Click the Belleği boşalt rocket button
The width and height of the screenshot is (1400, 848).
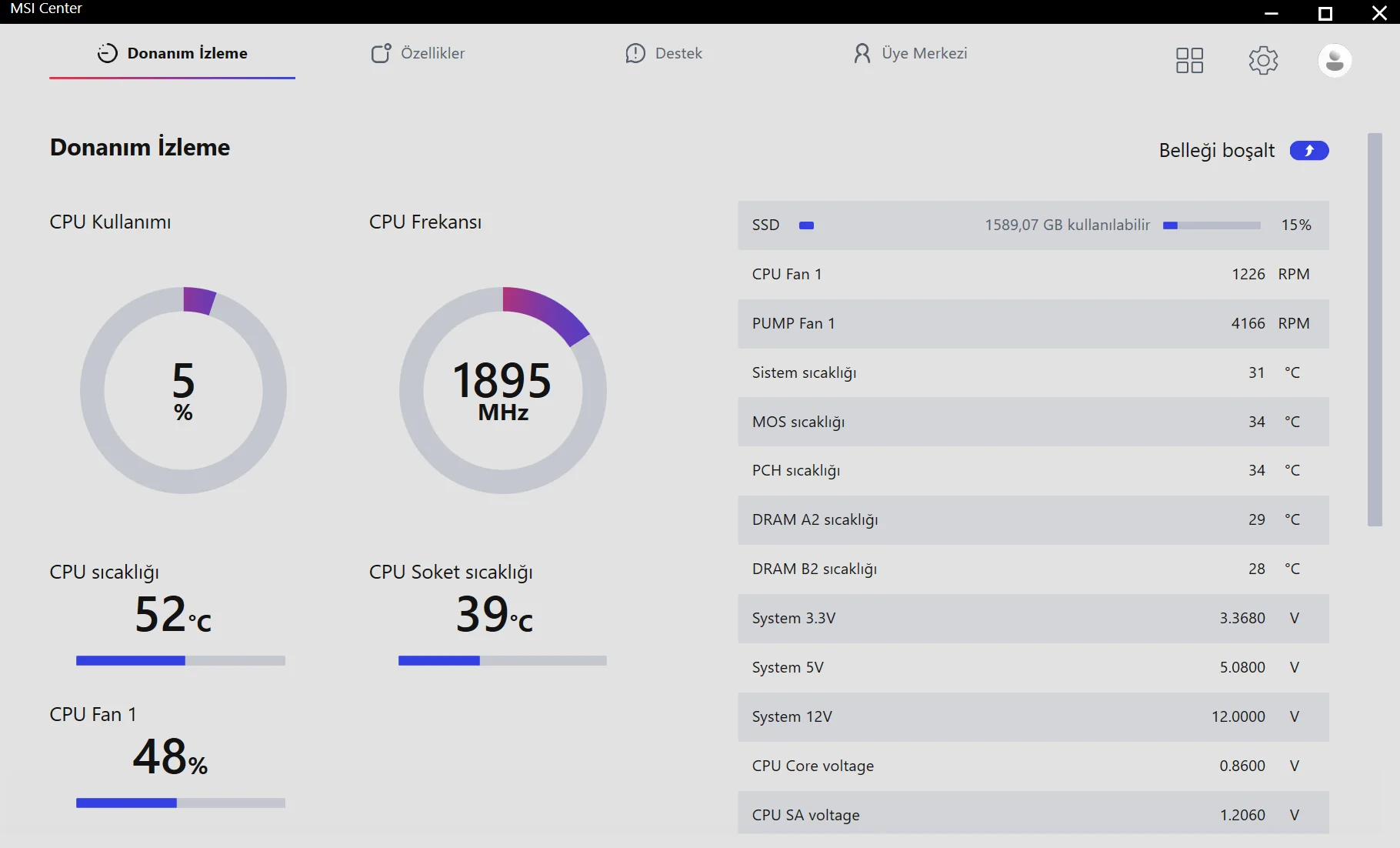(1309, 150)
